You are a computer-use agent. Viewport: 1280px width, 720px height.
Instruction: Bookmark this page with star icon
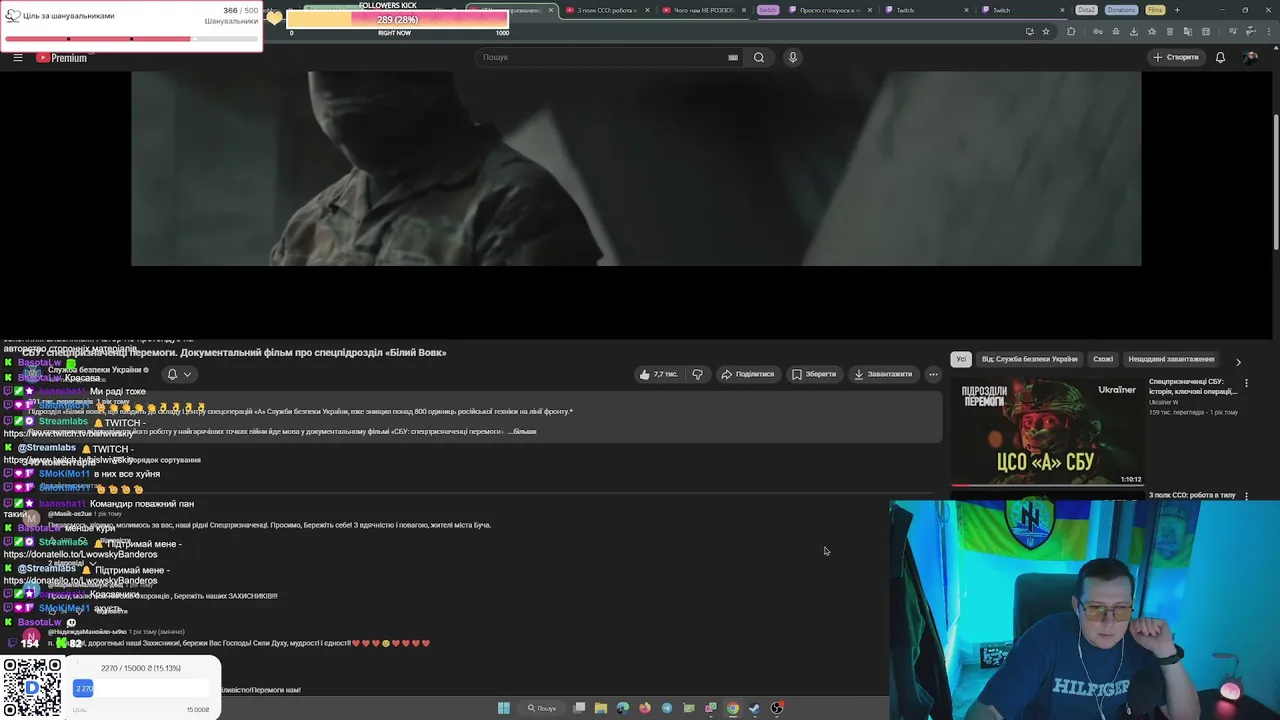tap(1046, 31)
